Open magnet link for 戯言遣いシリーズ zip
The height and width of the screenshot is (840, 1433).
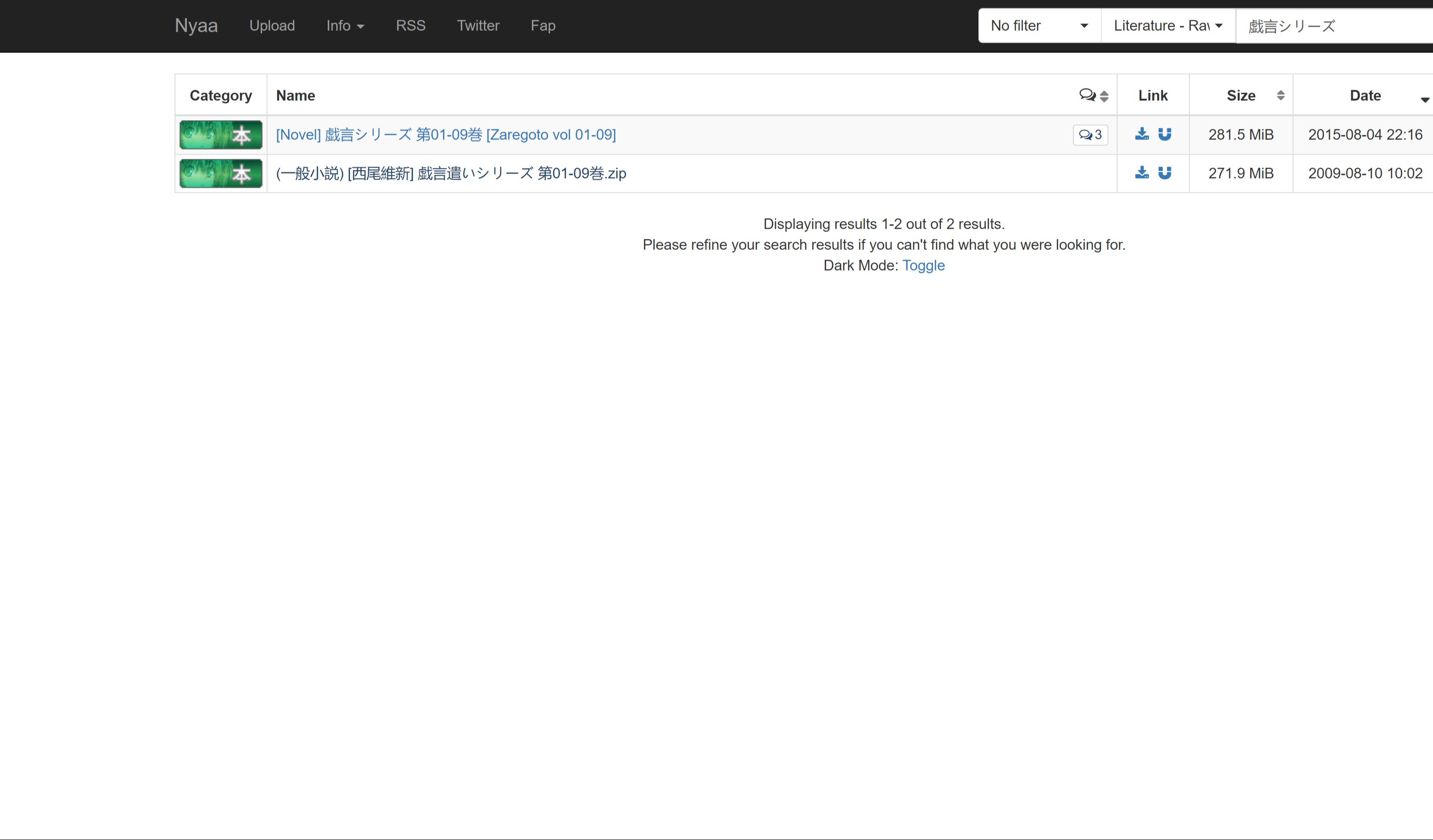point(1165,173)
